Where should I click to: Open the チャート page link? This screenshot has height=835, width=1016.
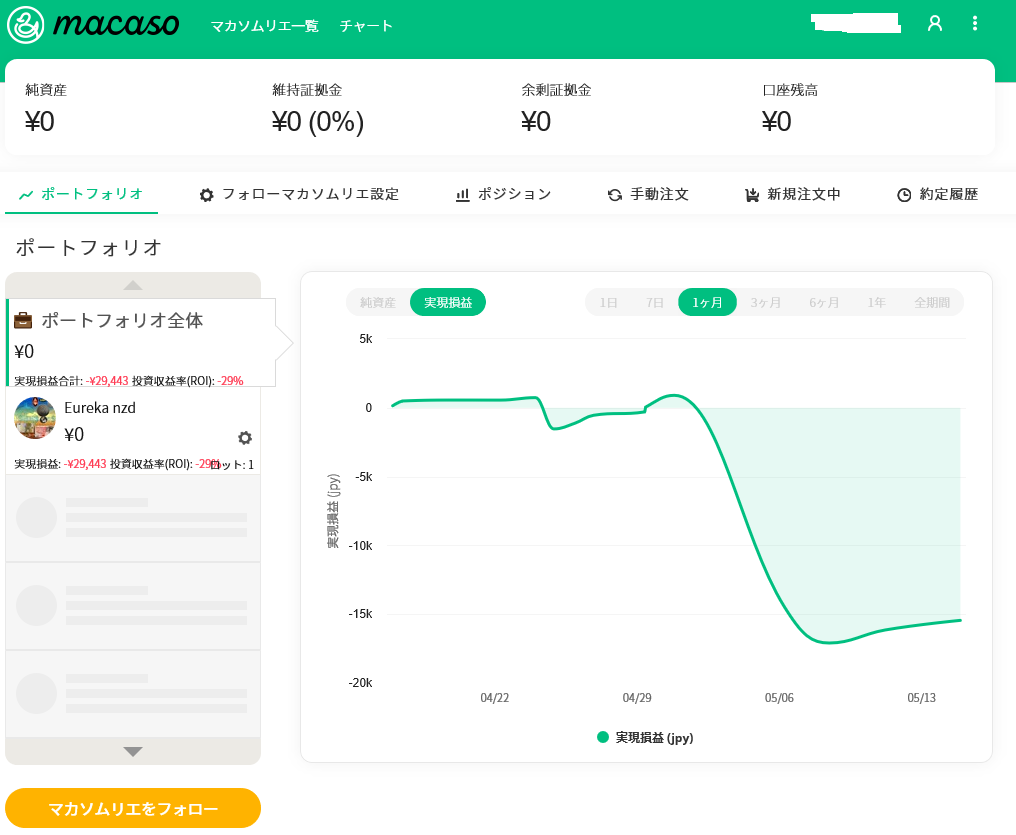(366, 26)
